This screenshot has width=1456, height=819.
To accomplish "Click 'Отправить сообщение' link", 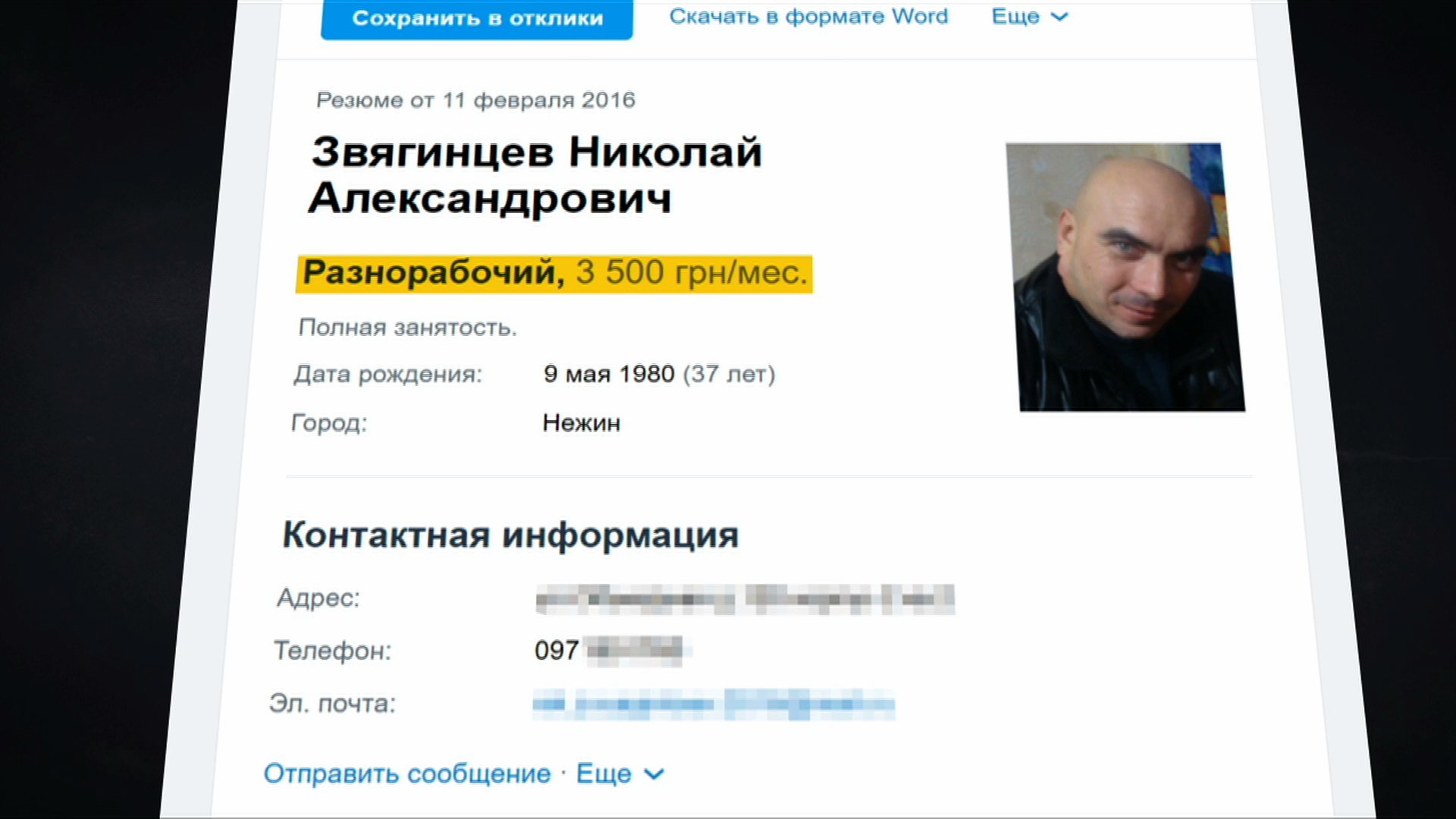I will (407, 773).
